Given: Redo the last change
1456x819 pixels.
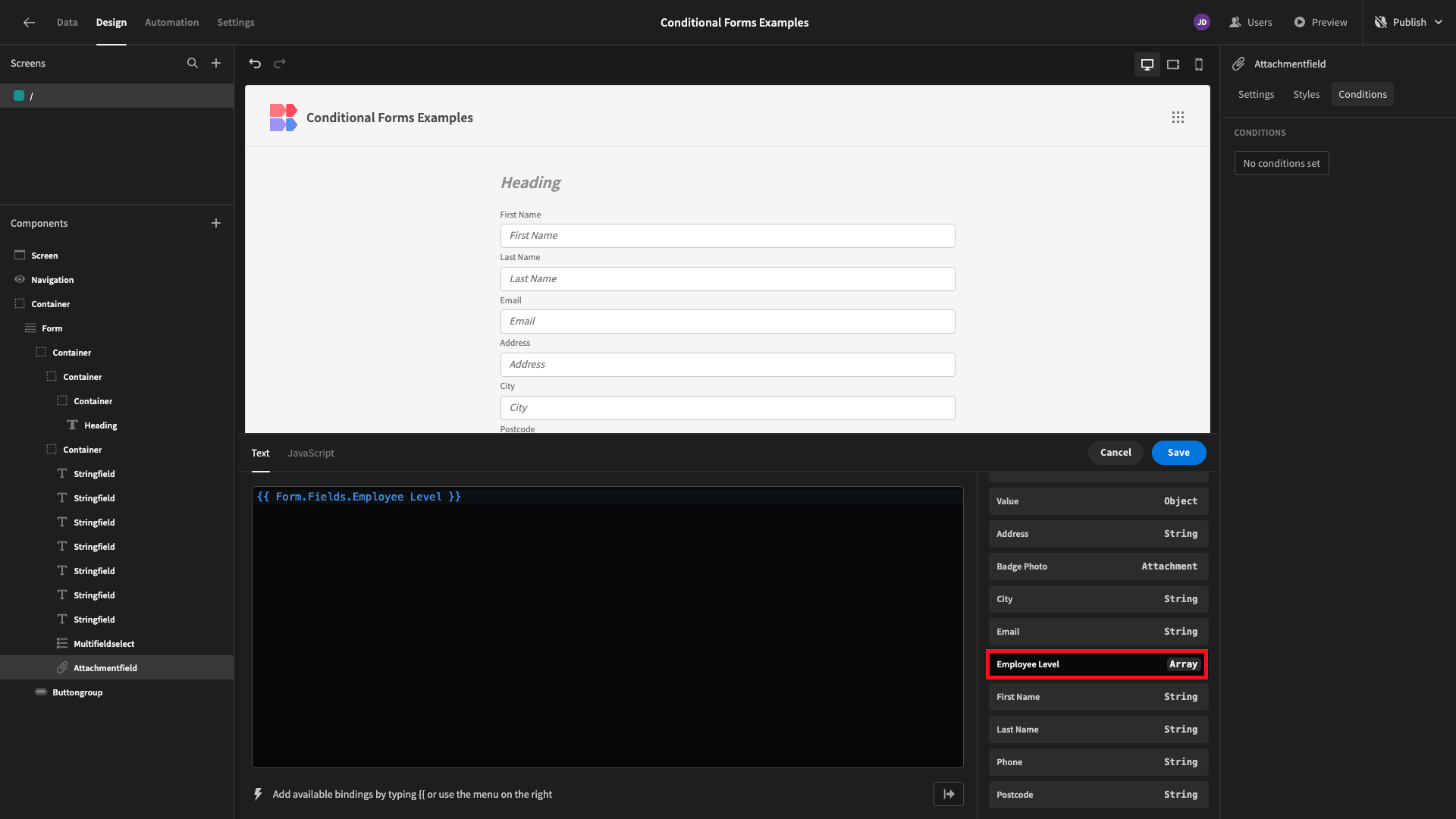Looking at the screenshot, I should 280,64.
